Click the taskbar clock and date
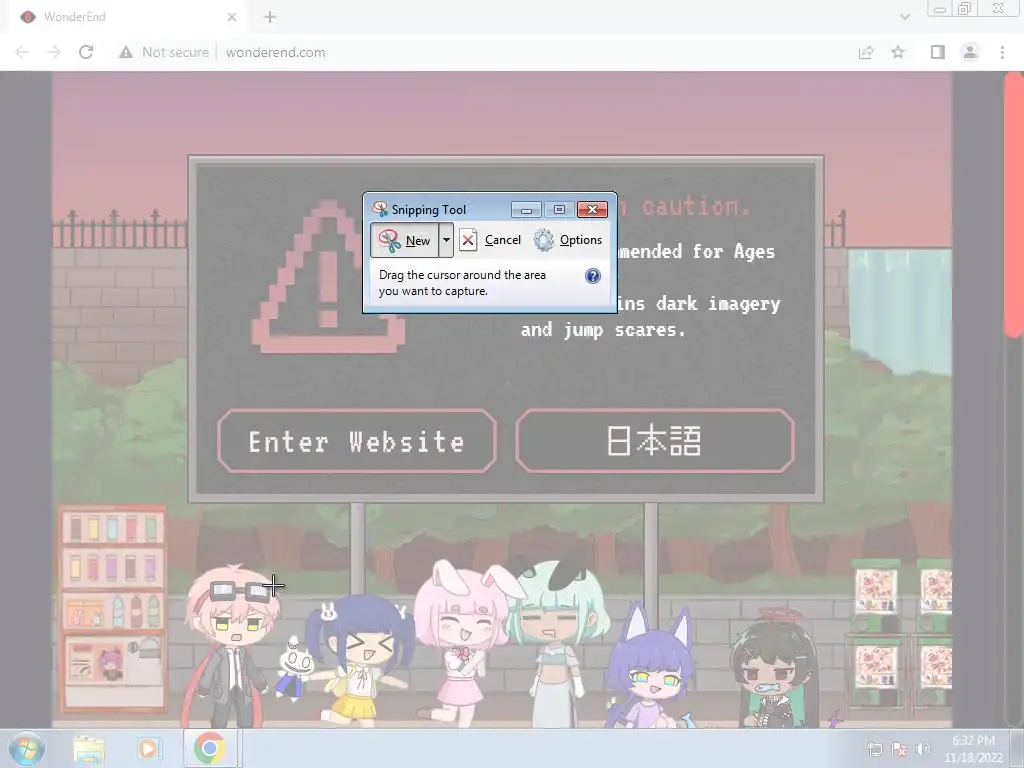The width and height of the screenshot is (1024, 768). (973, 749)
